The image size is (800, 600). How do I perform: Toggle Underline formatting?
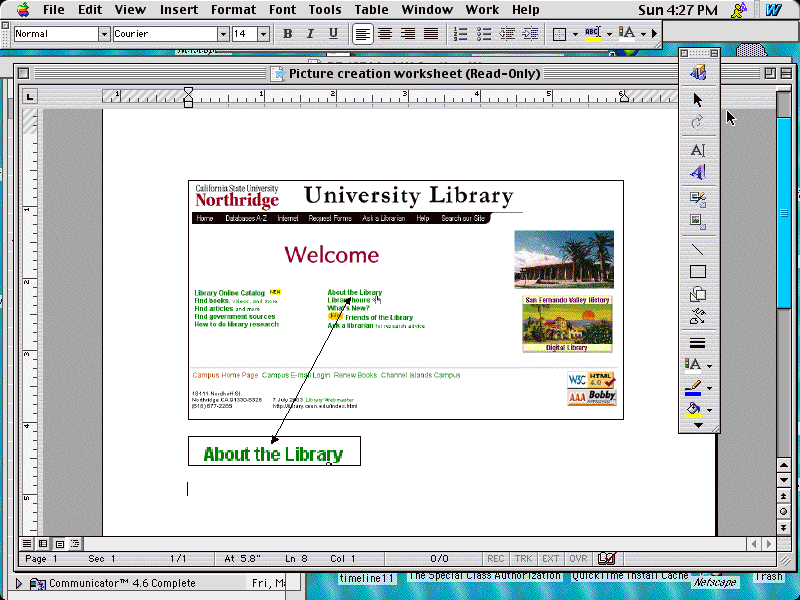[x=333, y=34]
